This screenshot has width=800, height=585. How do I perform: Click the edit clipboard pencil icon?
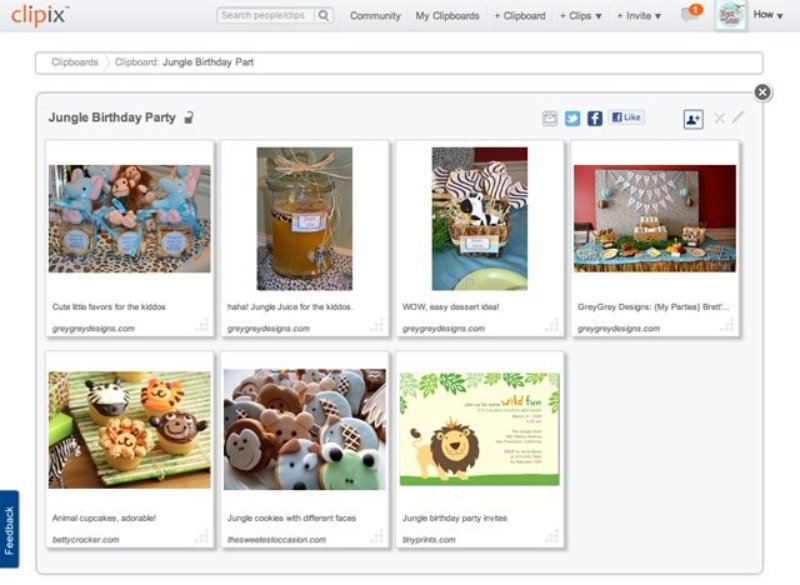point(739,117)
